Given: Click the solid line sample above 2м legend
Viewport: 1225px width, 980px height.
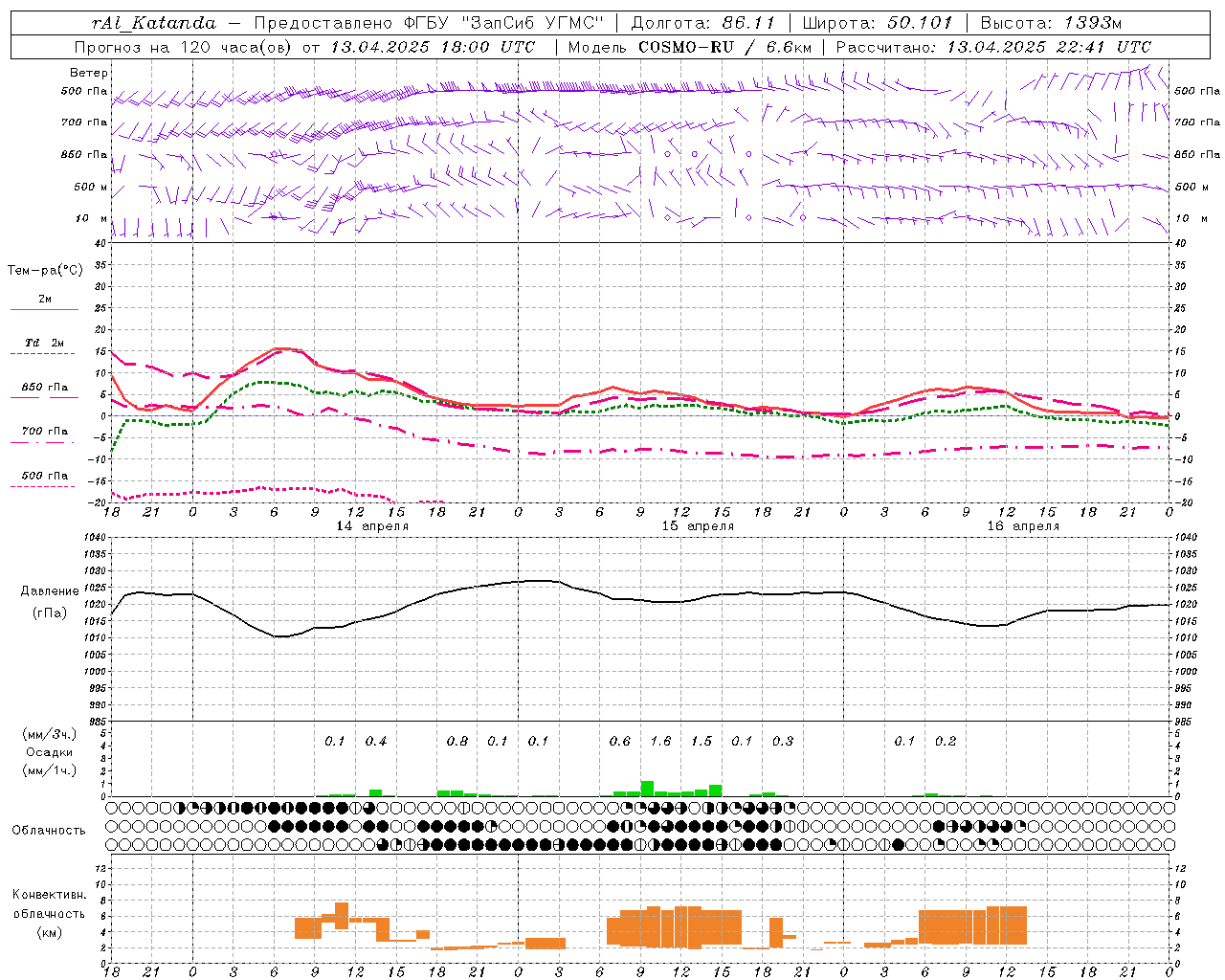Looking at the screenshot, I should [44, 310].
